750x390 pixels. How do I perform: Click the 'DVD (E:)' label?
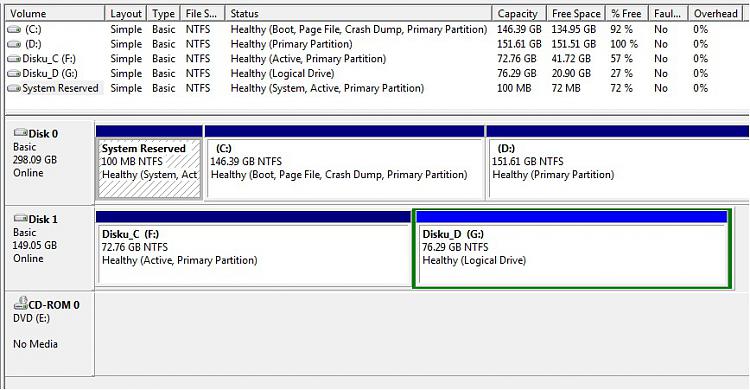click(32, 319)
